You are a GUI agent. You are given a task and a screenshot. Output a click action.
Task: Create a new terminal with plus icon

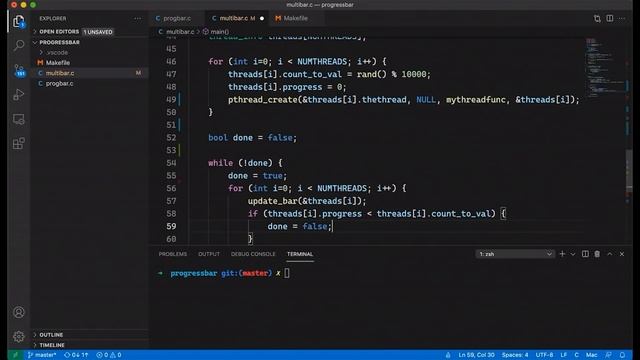click(562, 254)
